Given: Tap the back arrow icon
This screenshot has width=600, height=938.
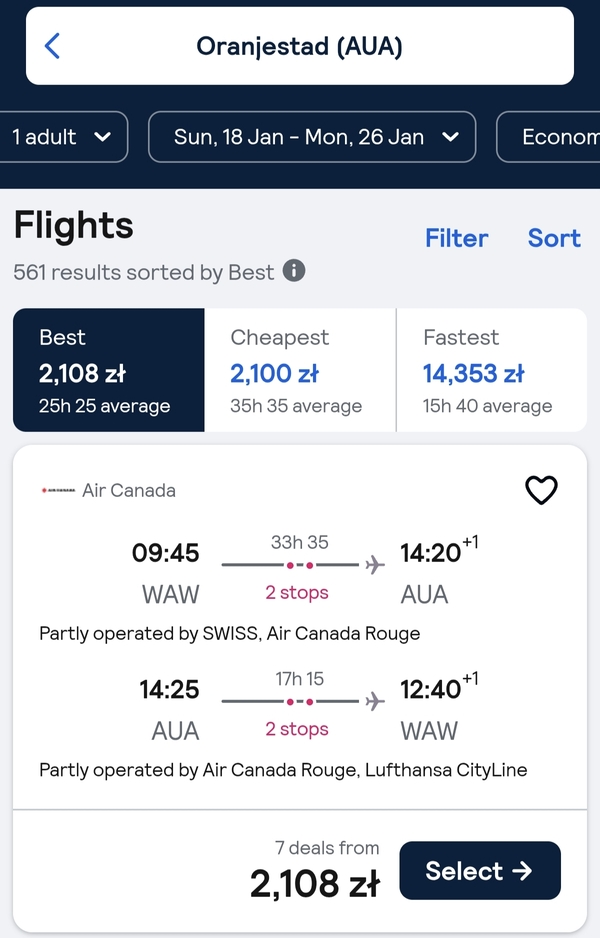Looking at the screenshot, I should 53,46.
